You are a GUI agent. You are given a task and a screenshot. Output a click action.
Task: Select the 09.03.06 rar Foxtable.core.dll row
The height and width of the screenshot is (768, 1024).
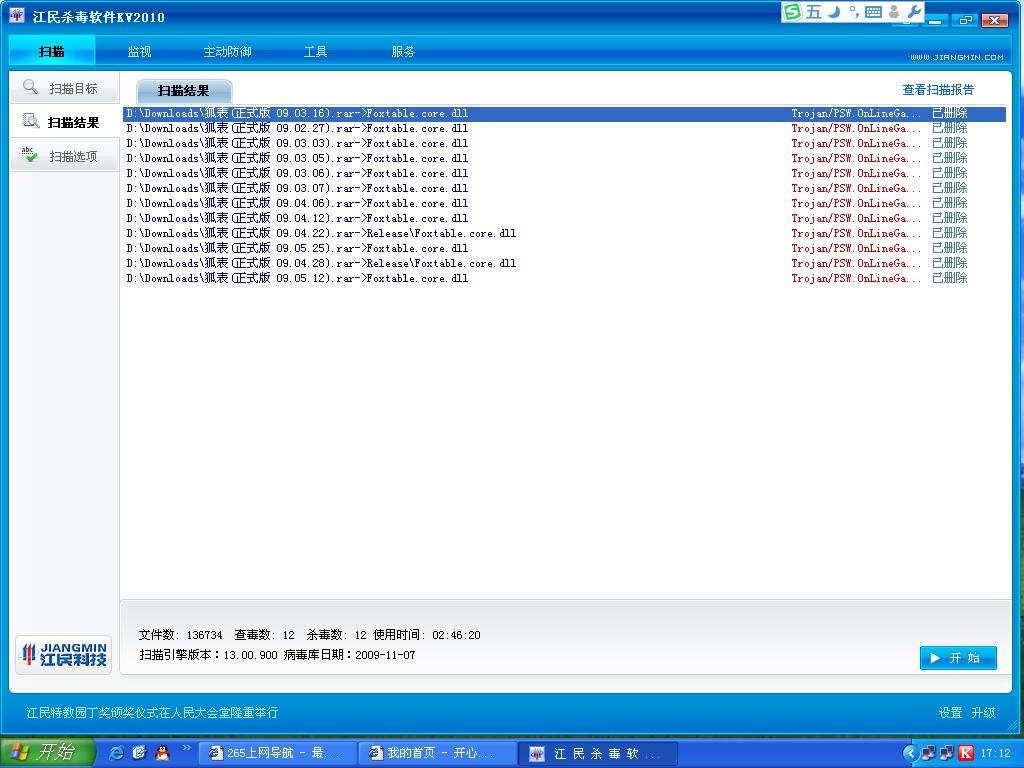[564, 174]
